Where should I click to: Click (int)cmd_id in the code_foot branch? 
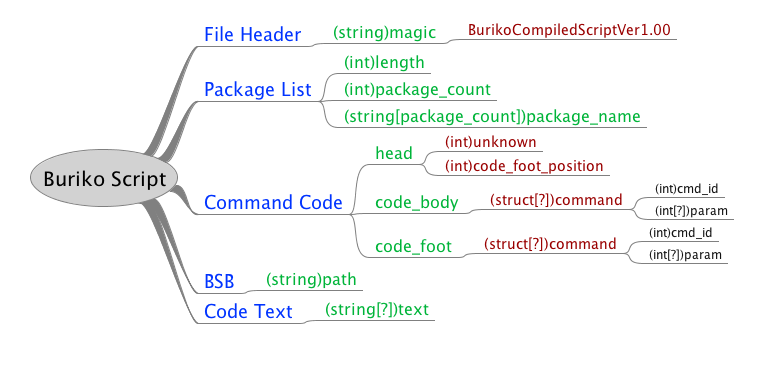tap(680, 232)
